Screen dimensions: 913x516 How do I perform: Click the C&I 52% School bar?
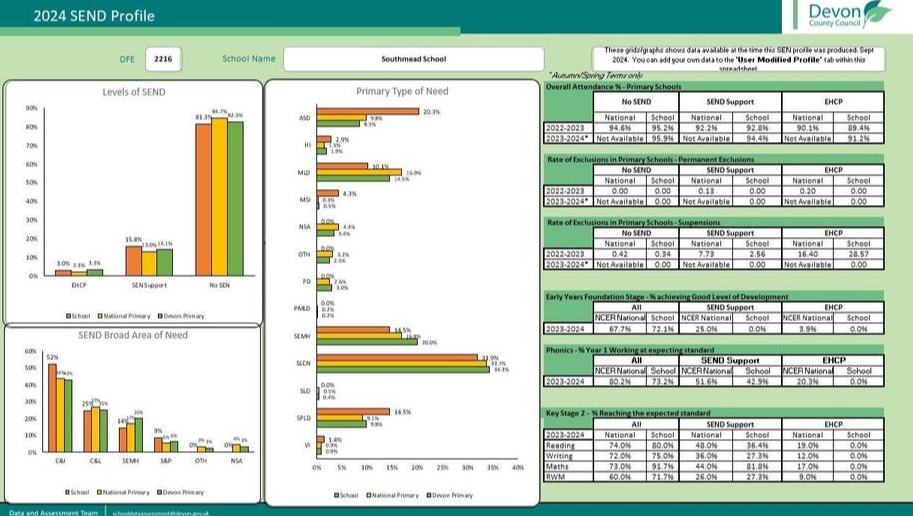pyautogui.click(x=52, y=408)
